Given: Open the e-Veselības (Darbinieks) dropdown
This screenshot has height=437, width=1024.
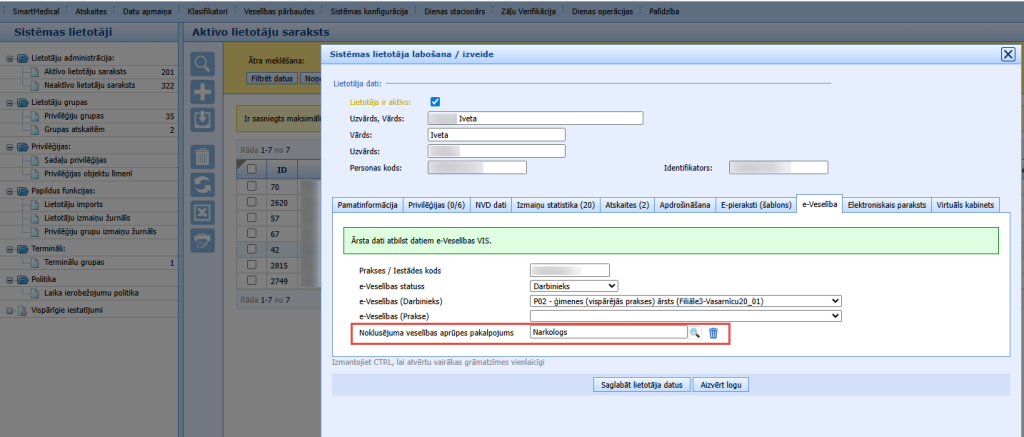Looking at the screenshot, I should (x=685, y=301).
